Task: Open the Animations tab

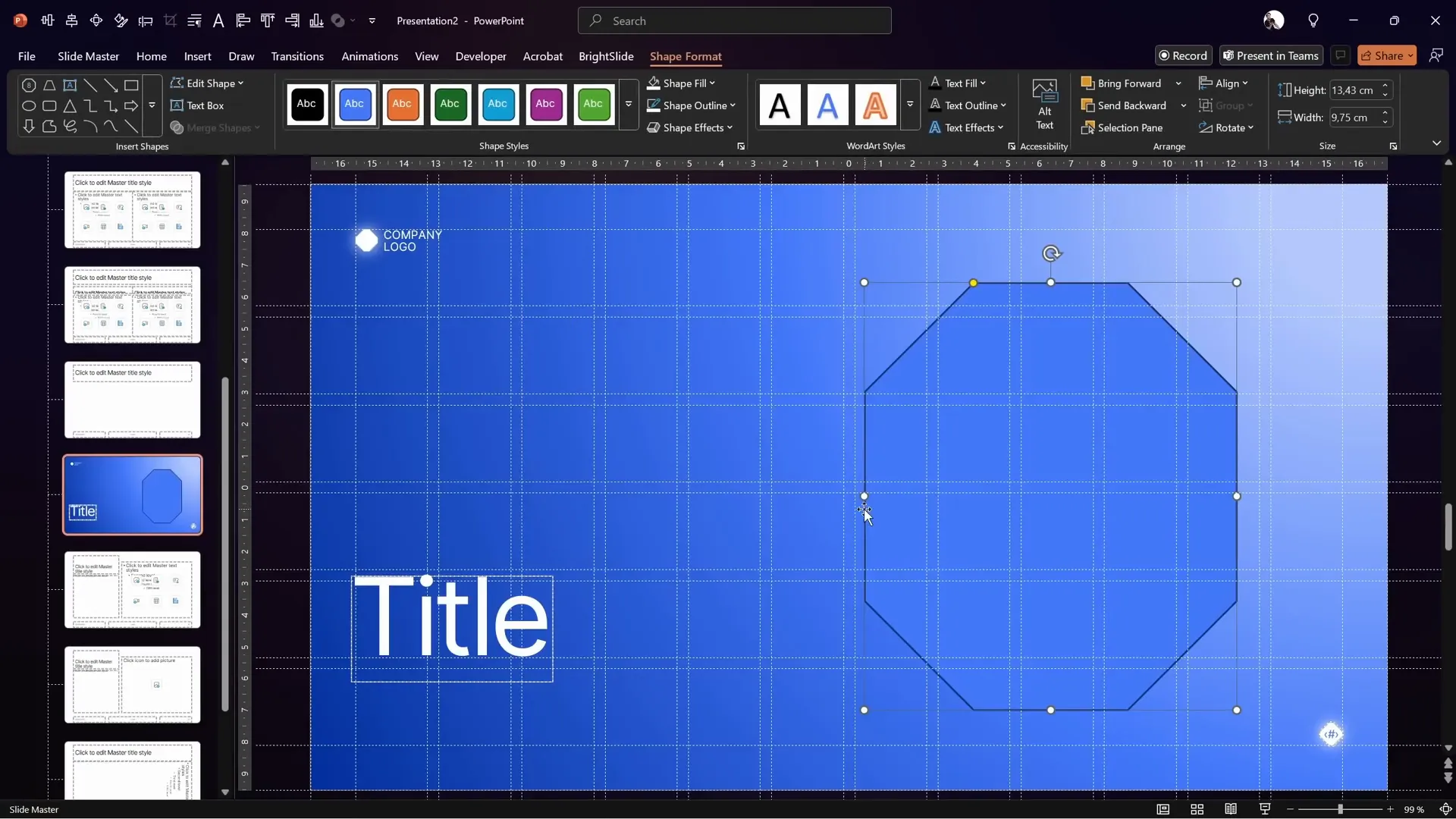Action: 370,56
